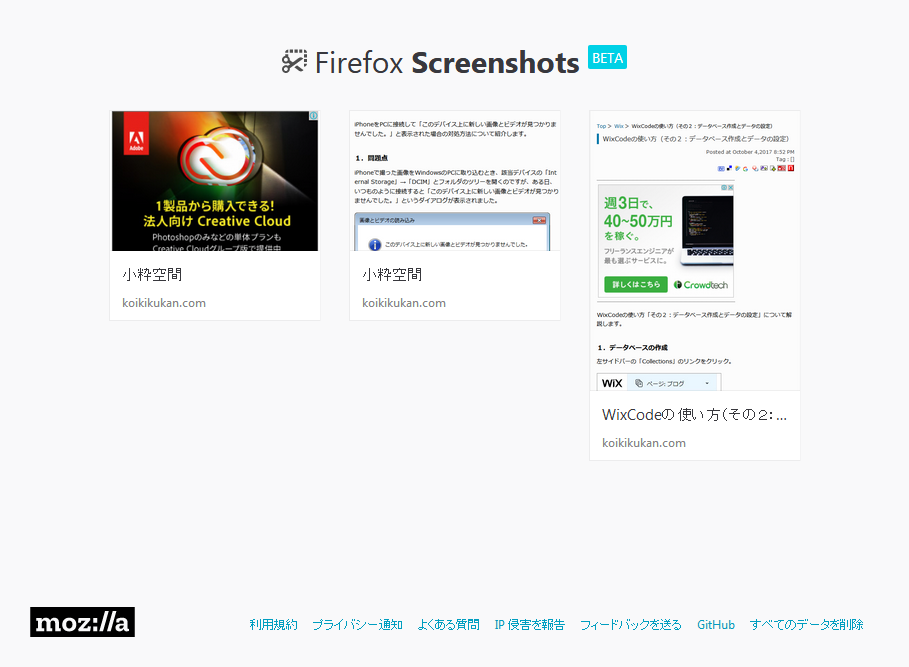Viewport: 909px width, 667px height.
Task: Open the よくある質問 FAQ link
Action: pyautogui.click(x=449, y=625)
